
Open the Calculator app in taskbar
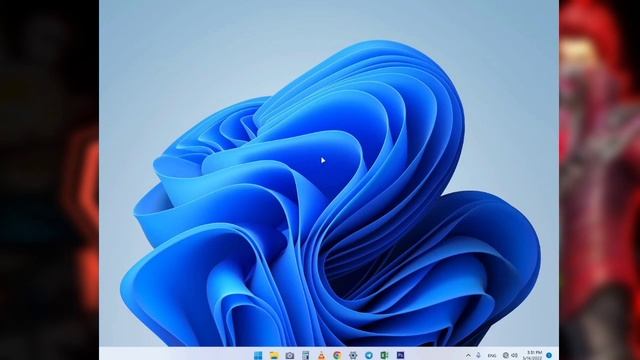(x=306, y=356)
